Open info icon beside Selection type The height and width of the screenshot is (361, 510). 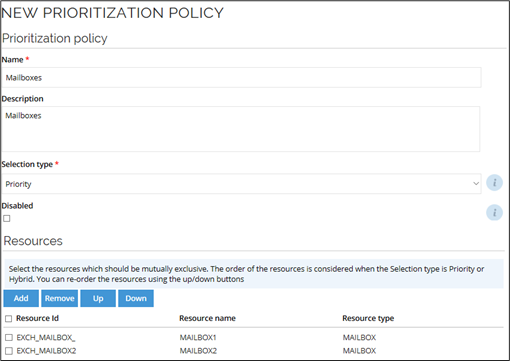tap(494, 183)
